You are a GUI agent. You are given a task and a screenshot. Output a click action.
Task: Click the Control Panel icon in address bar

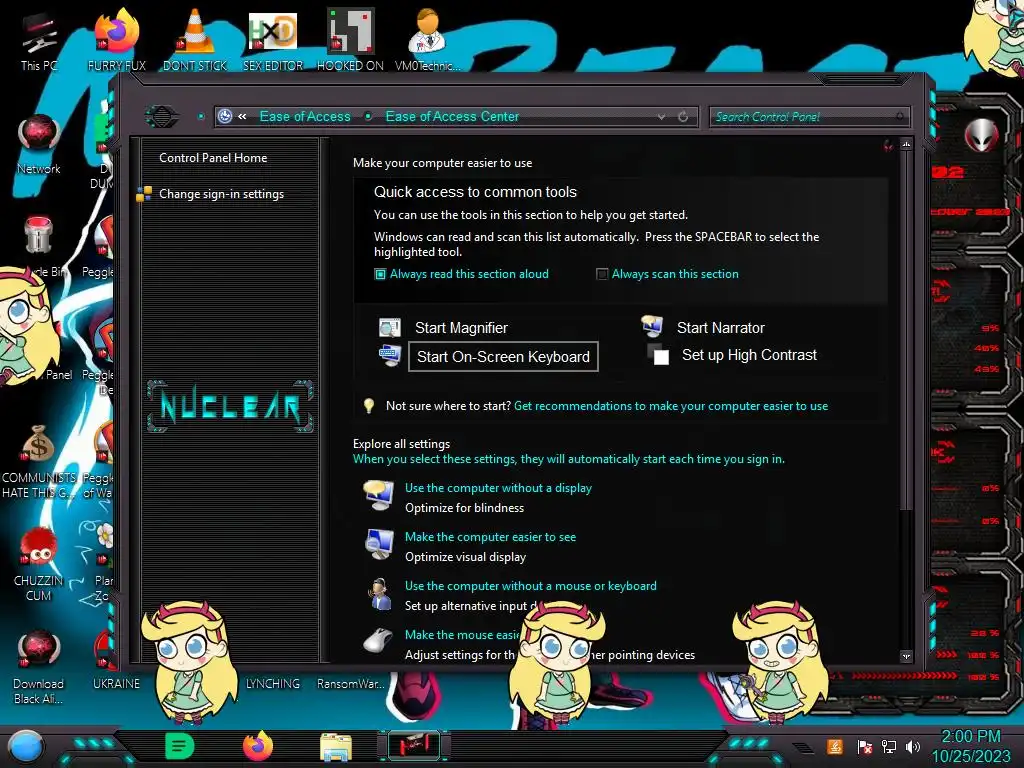(225, 116)
